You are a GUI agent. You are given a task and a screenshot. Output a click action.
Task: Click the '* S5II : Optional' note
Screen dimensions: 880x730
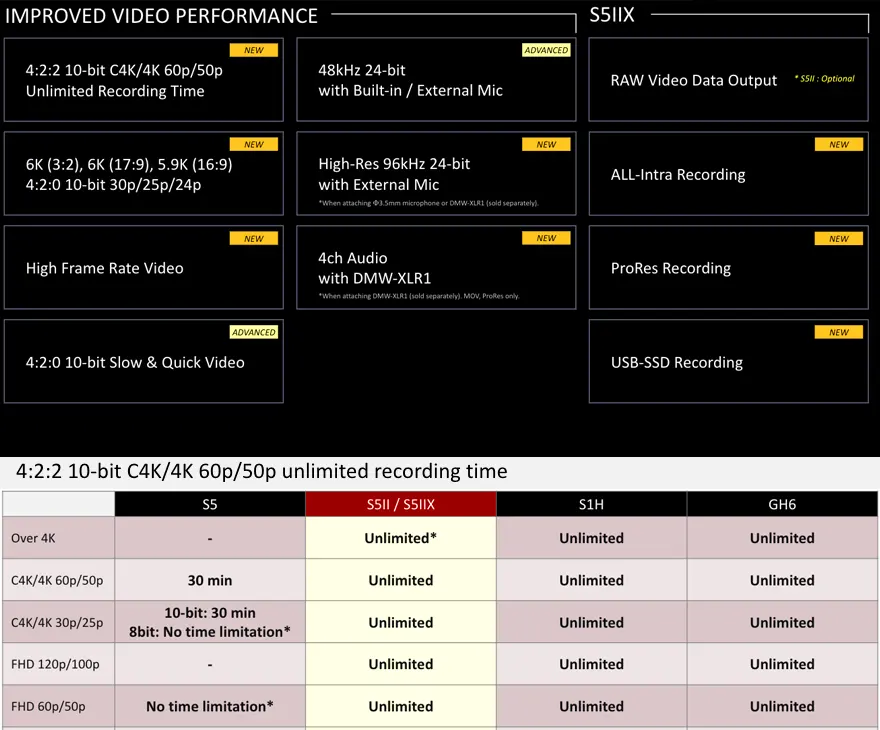tap(824, 79)
